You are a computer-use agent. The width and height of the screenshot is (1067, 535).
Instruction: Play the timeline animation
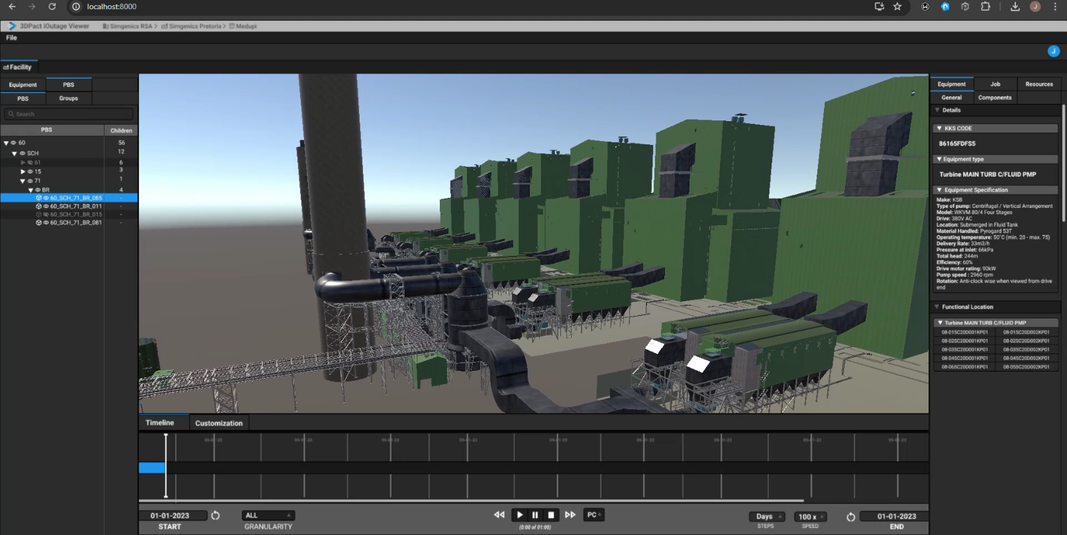[x=519, y=515]
